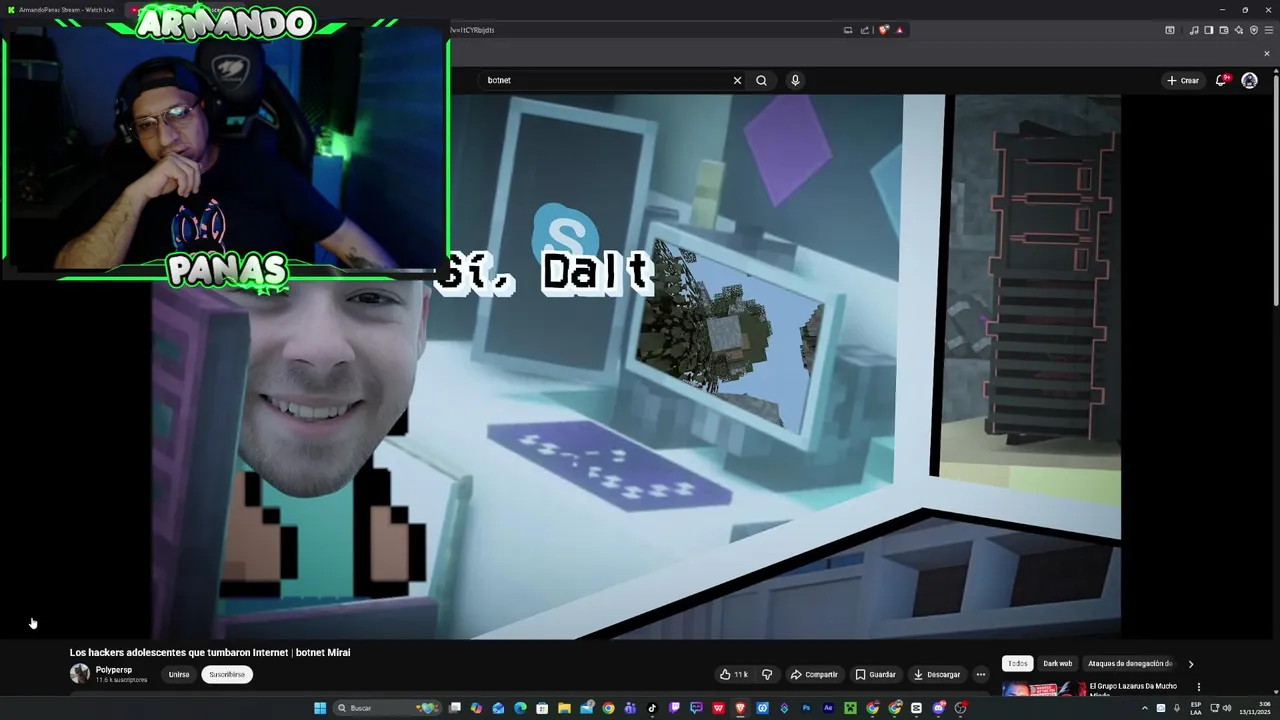Click the Crear button

tap(1182, 80)
